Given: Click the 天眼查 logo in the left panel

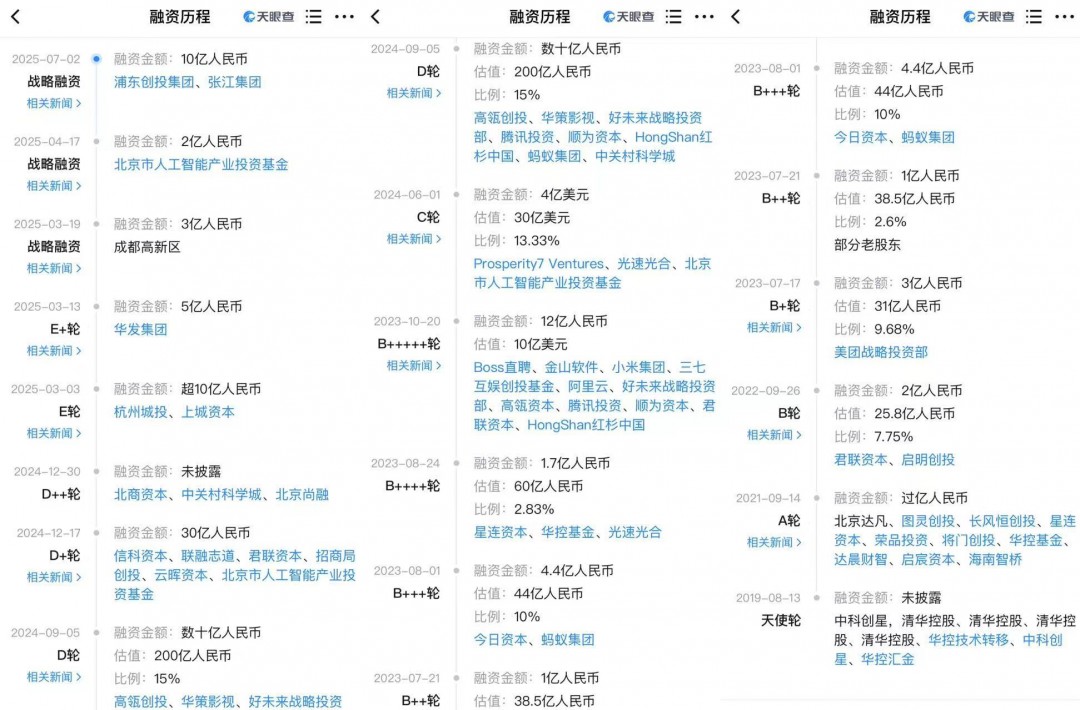Looking at the screenshot, I should pos(269,17).
